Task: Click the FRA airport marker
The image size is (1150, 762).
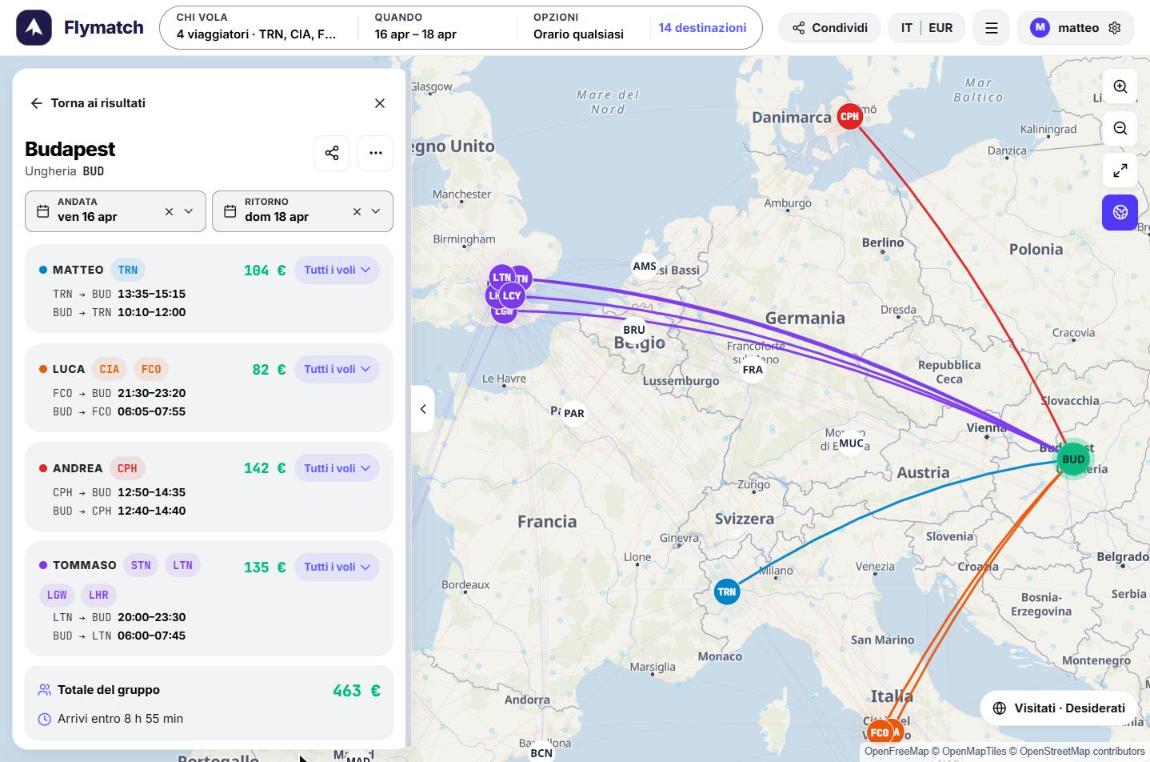Action: 752,370
